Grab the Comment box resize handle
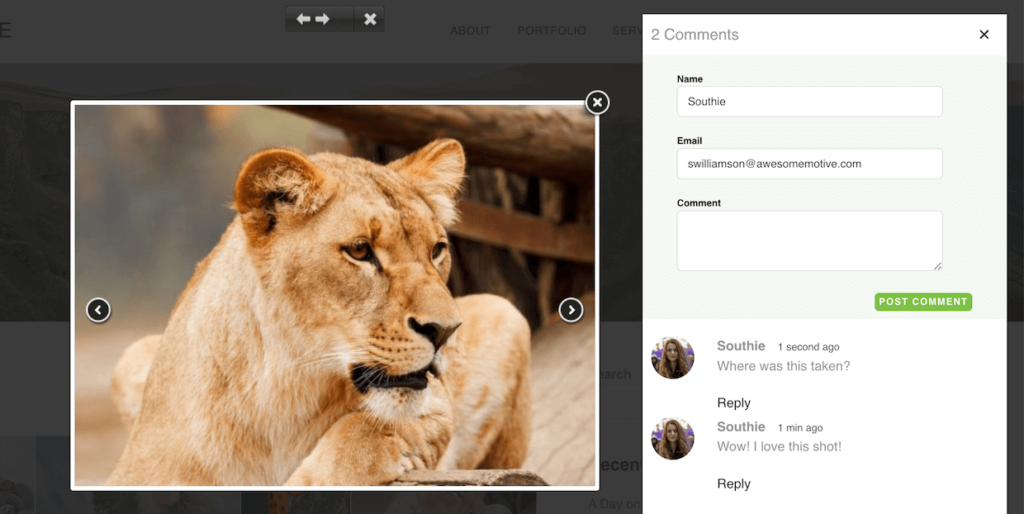Screen dimensions: 1024x514 point(937,266)
